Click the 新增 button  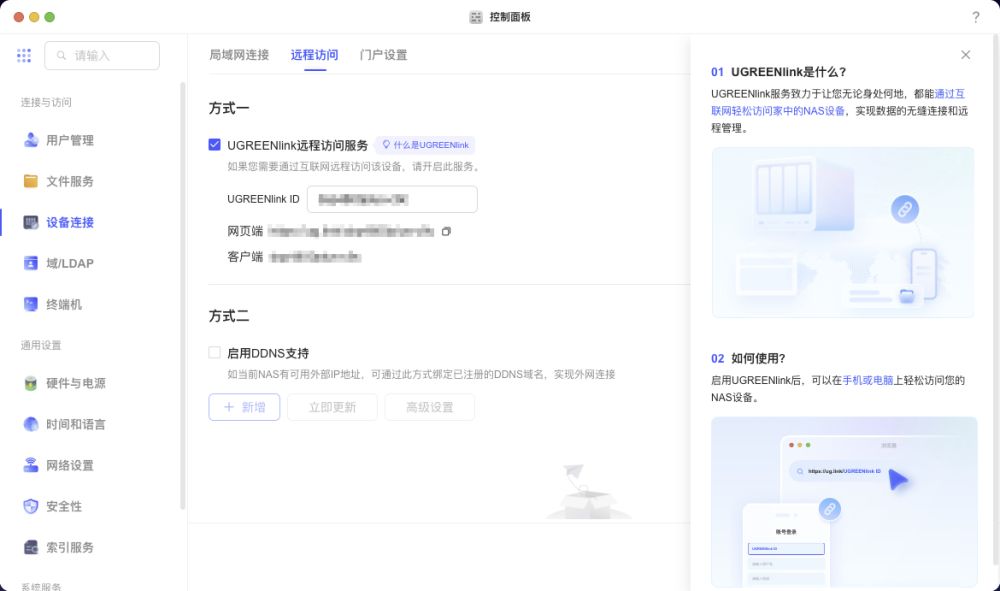(x=244, y=407)
